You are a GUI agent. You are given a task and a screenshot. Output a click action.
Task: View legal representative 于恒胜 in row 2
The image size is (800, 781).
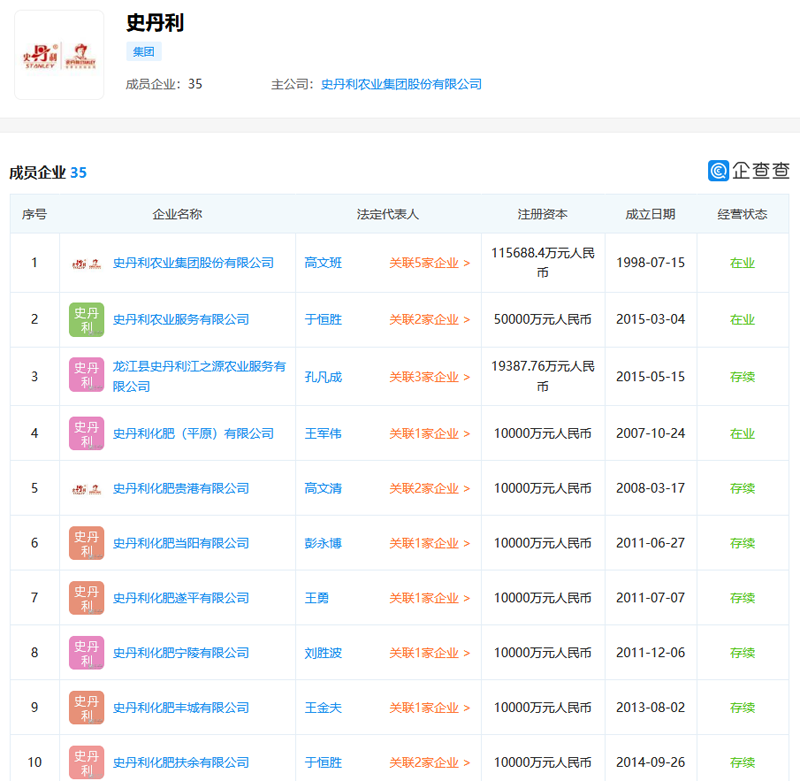point(323,320)
